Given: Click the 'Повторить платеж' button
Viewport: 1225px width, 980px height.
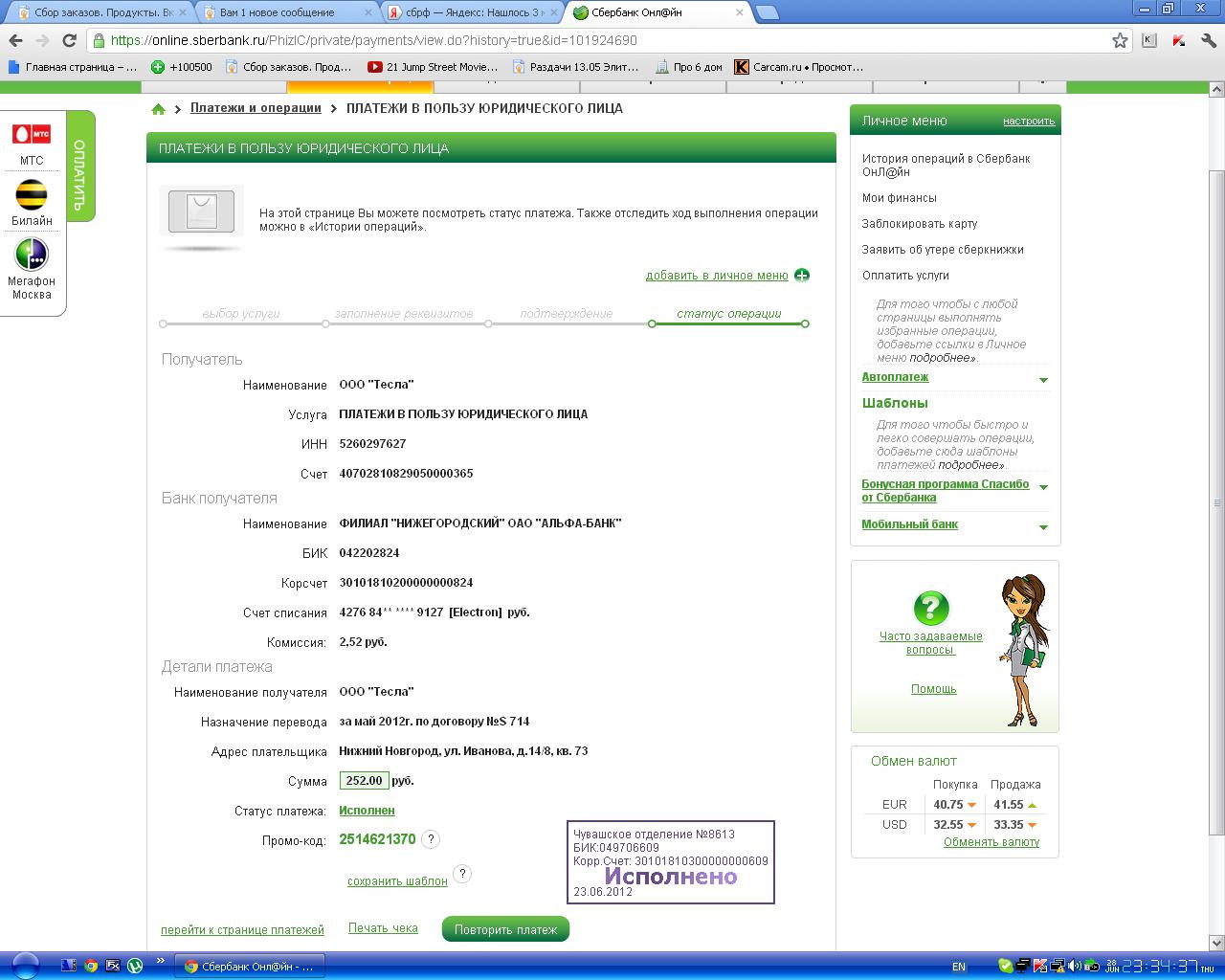Looking at the screenshot, I should click(505, 929).
